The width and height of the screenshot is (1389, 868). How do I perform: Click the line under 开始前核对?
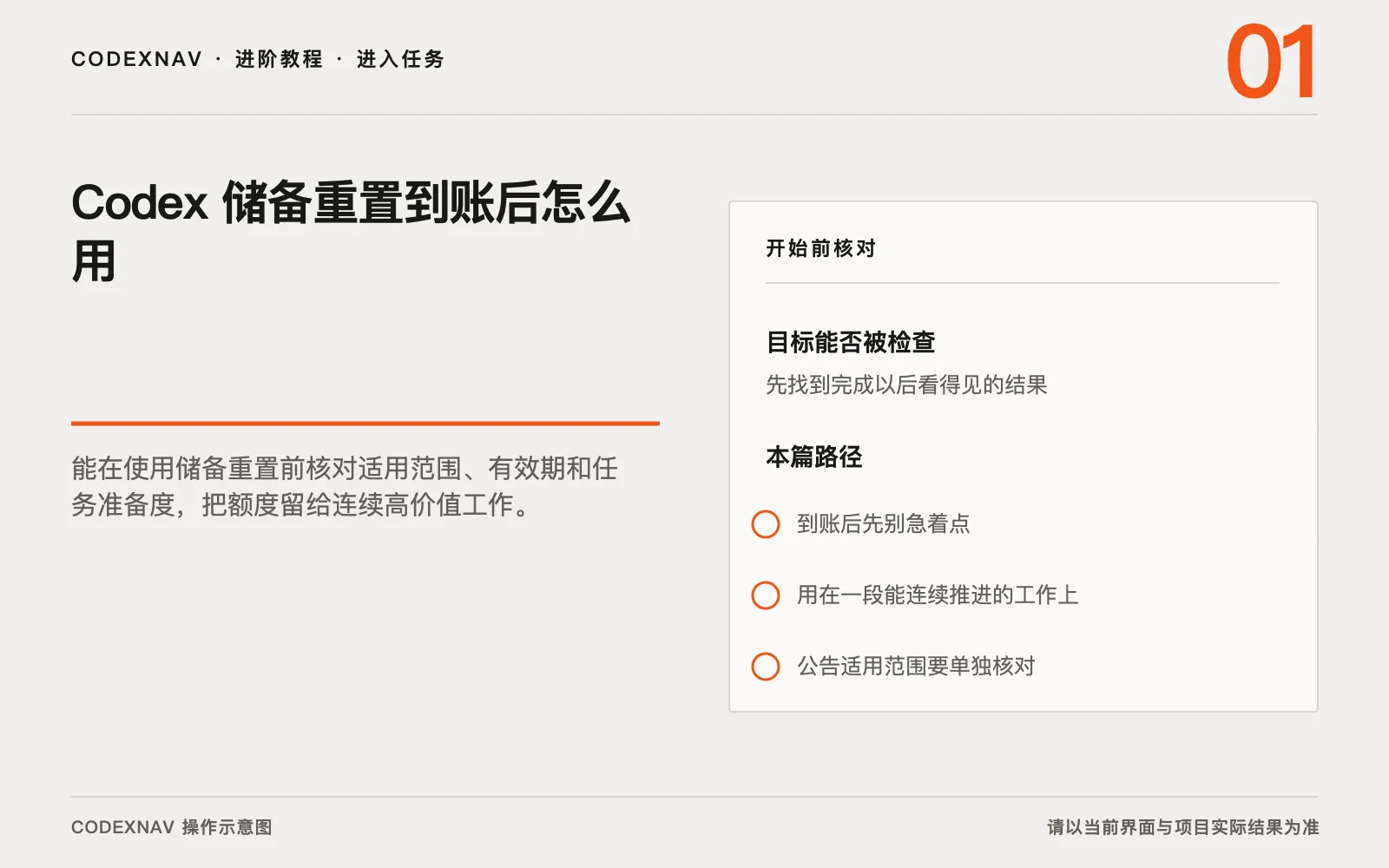click(x=1023, y=283)
